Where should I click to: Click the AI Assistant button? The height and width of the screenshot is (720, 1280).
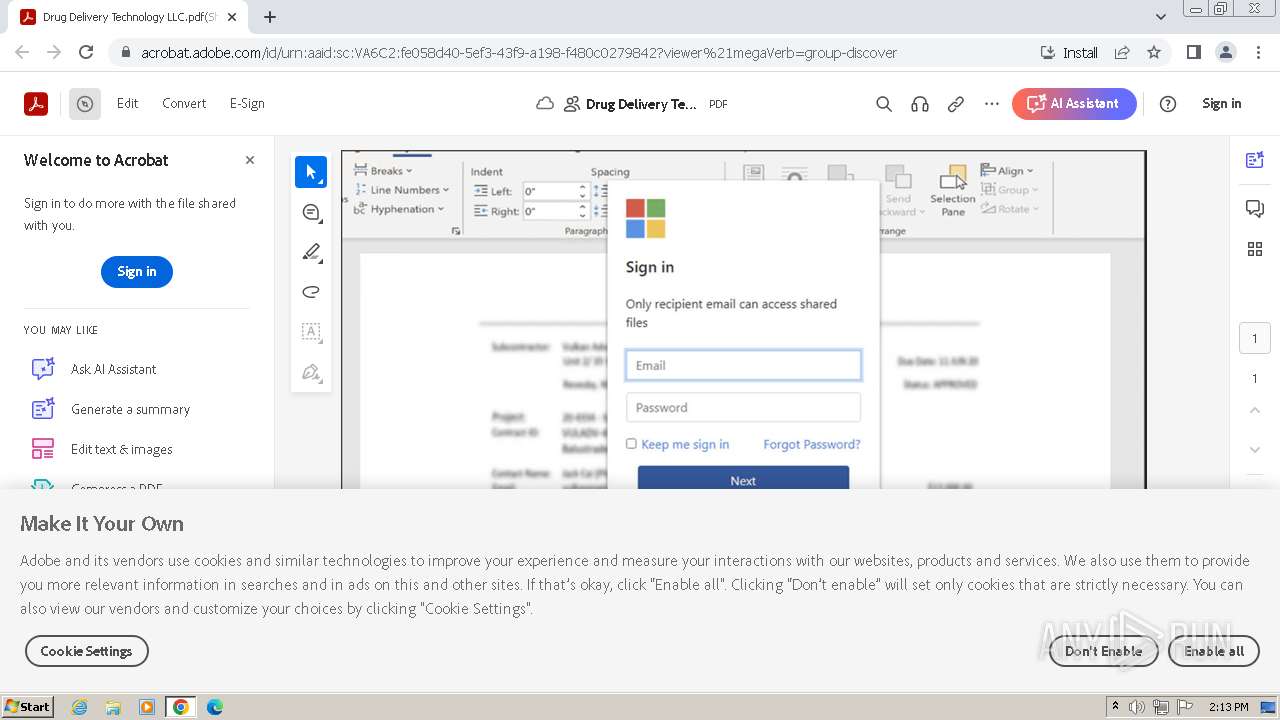(1074, 104)
